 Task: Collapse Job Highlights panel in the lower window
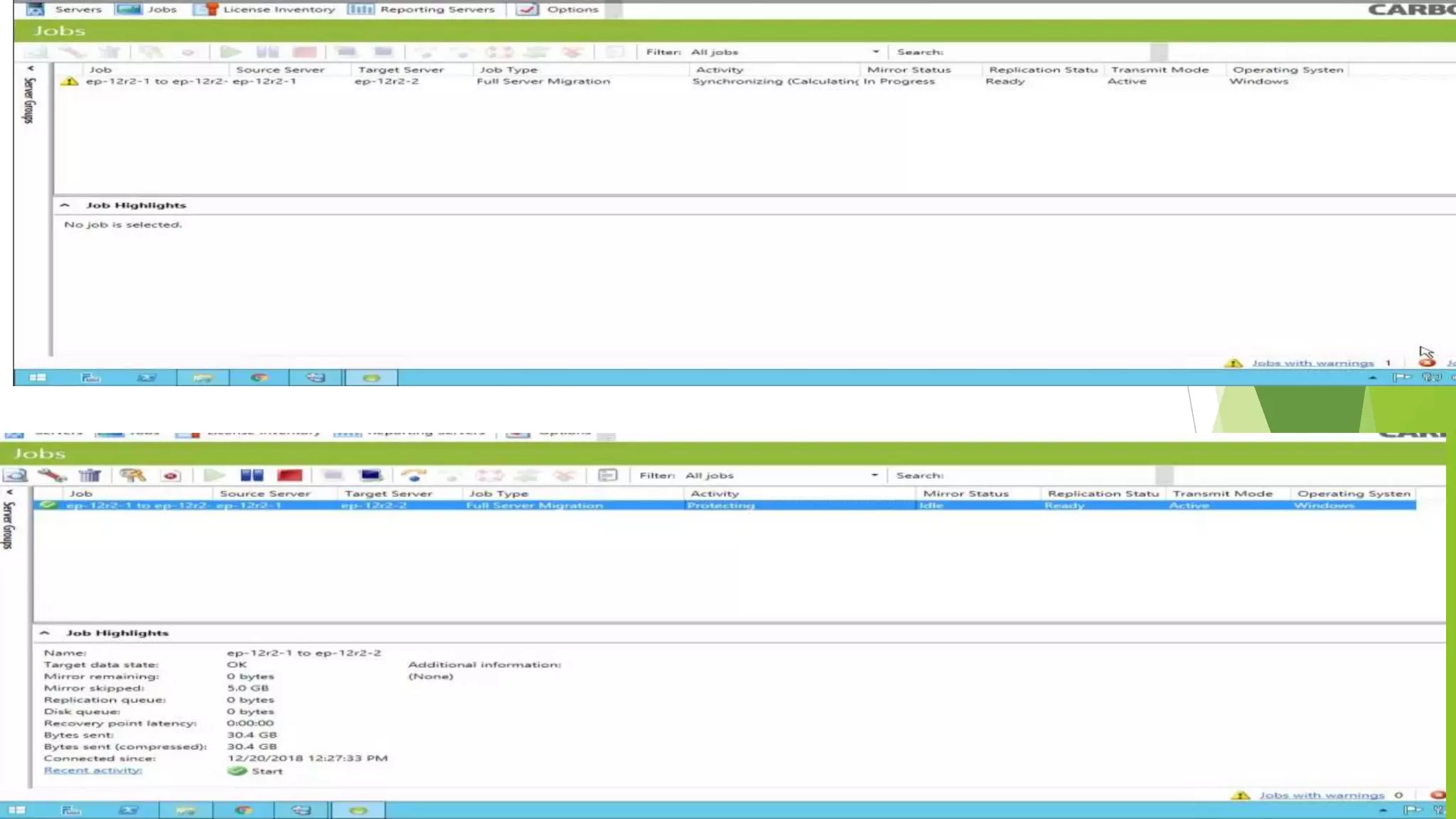pyautogui.click(x=45, y=633)
